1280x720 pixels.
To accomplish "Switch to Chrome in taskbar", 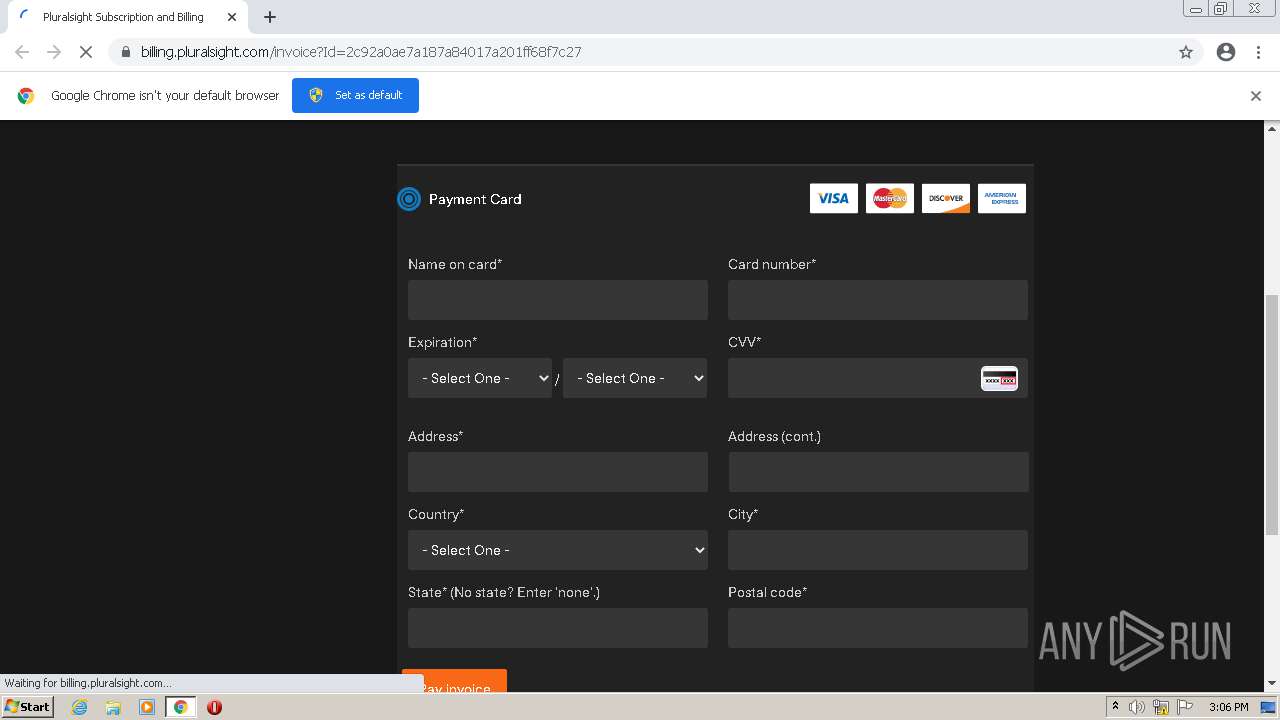I will [x=181, y=707].
